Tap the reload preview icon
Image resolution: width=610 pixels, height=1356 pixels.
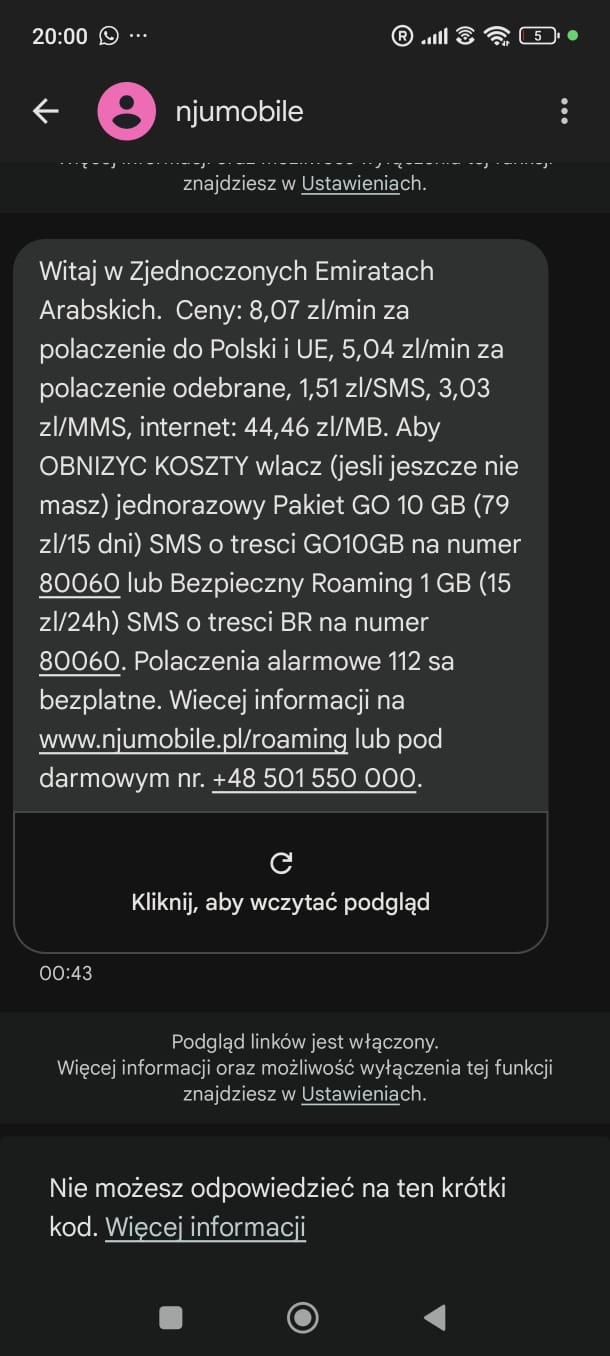click(281, 863)
